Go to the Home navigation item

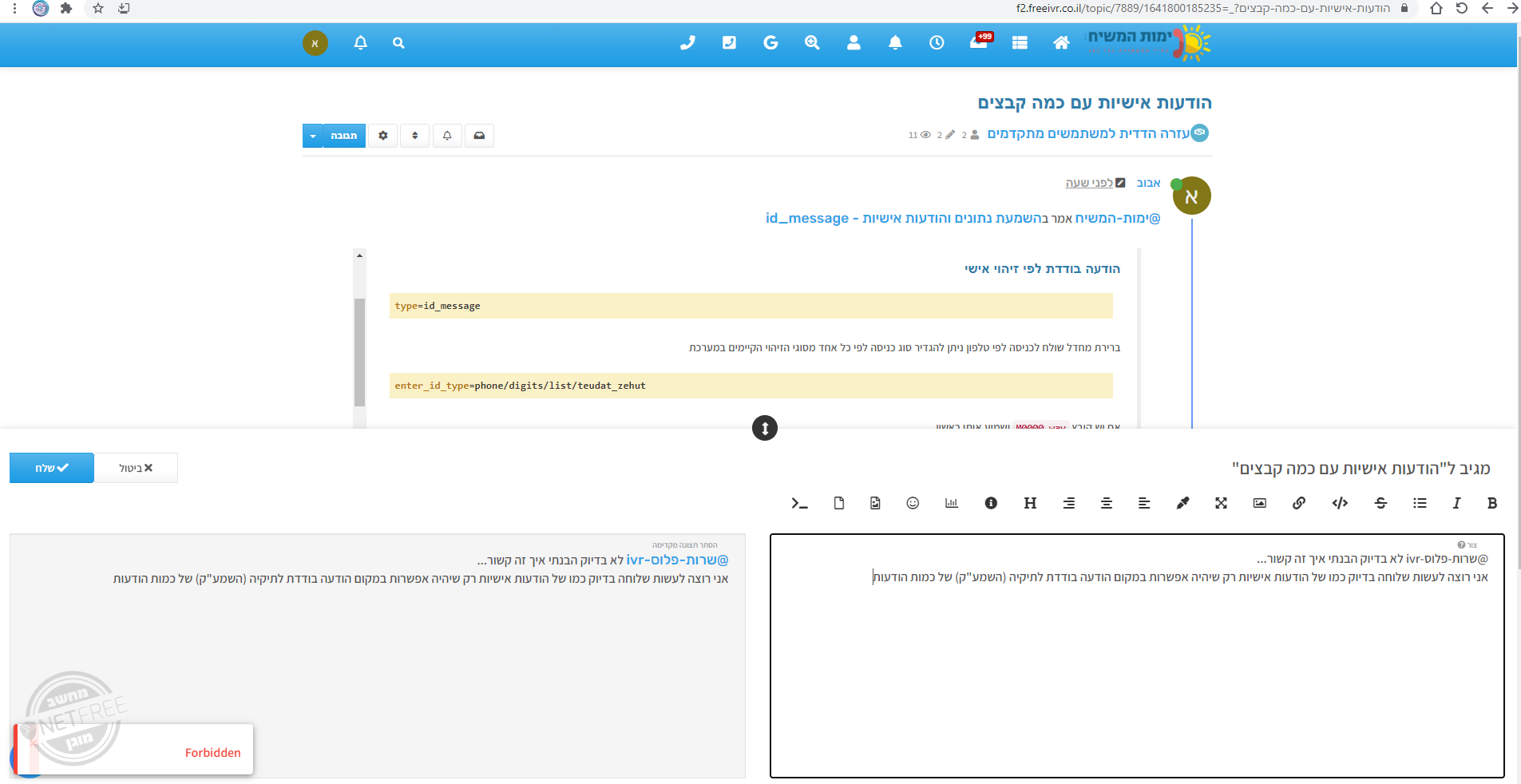pos(1061,43)
